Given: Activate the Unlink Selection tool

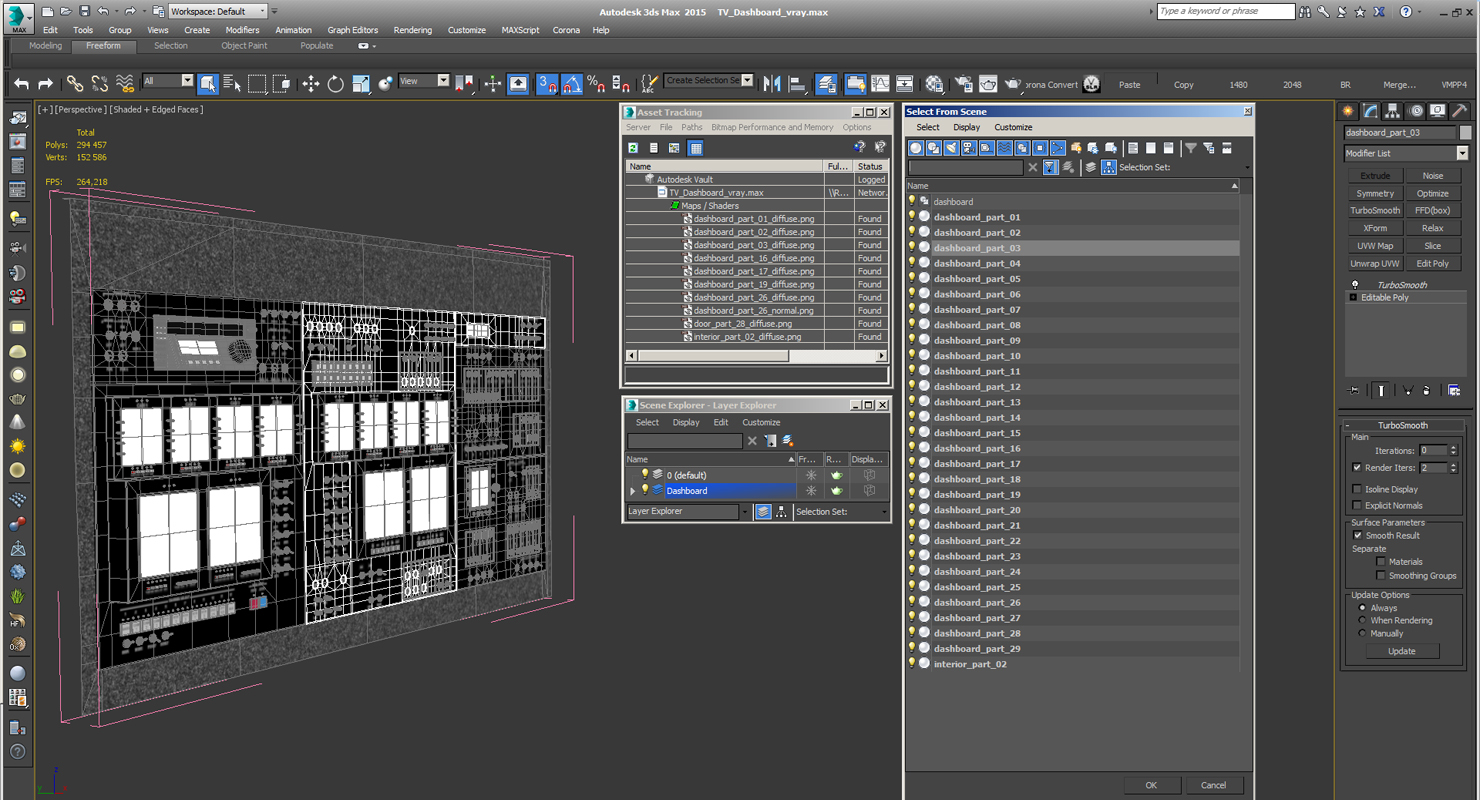Looking at the screenshot, I should 99,84.
